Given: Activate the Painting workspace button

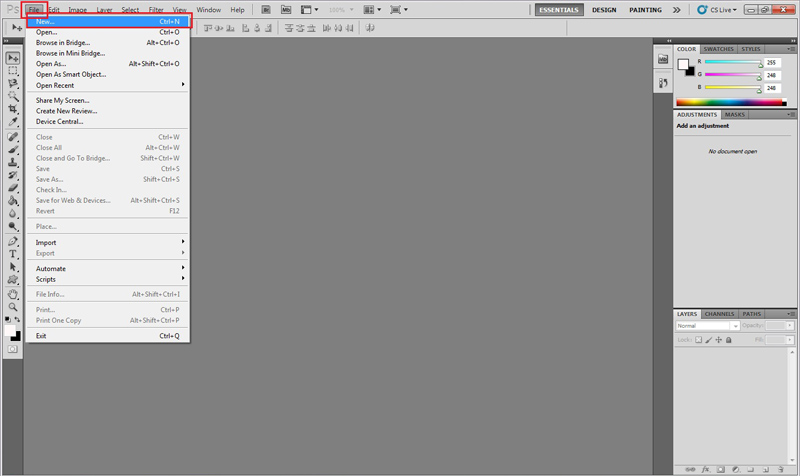Looking at the screenshot, I should click(x=646, y=9).
